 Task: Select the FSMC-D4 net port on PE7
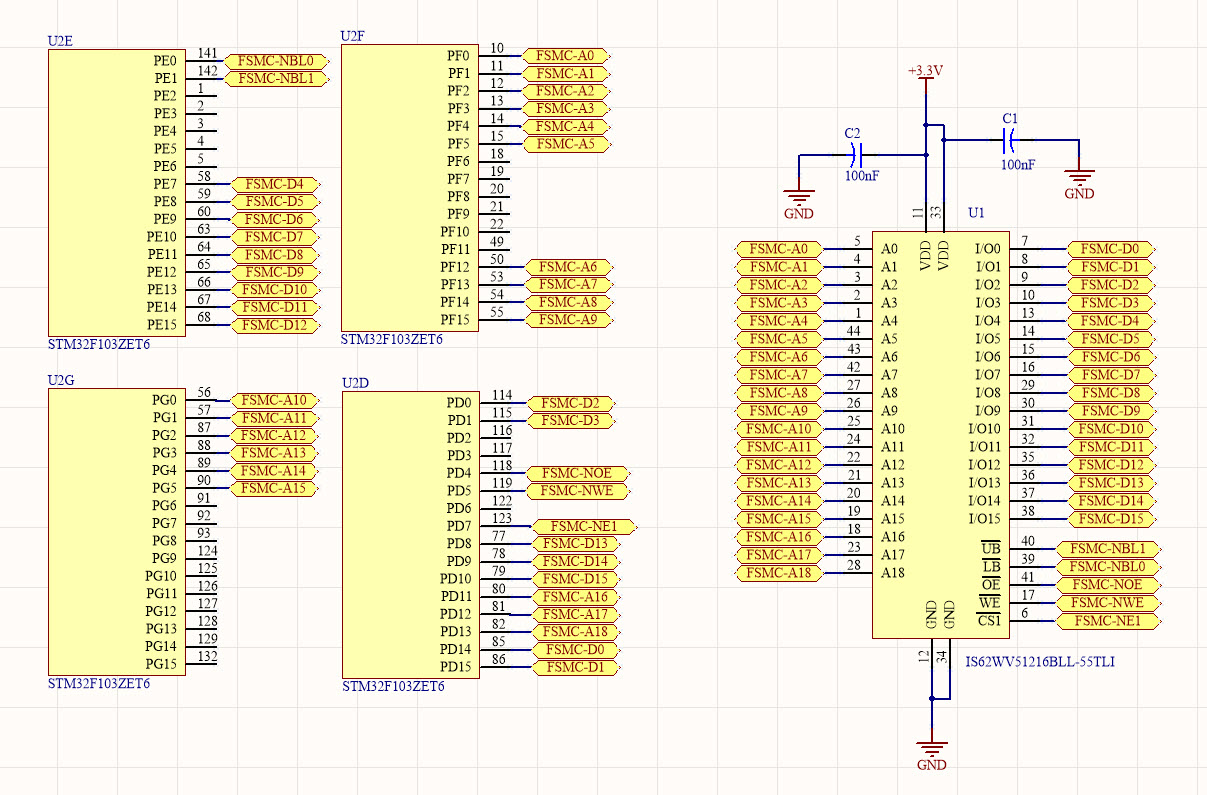(275, 184)
